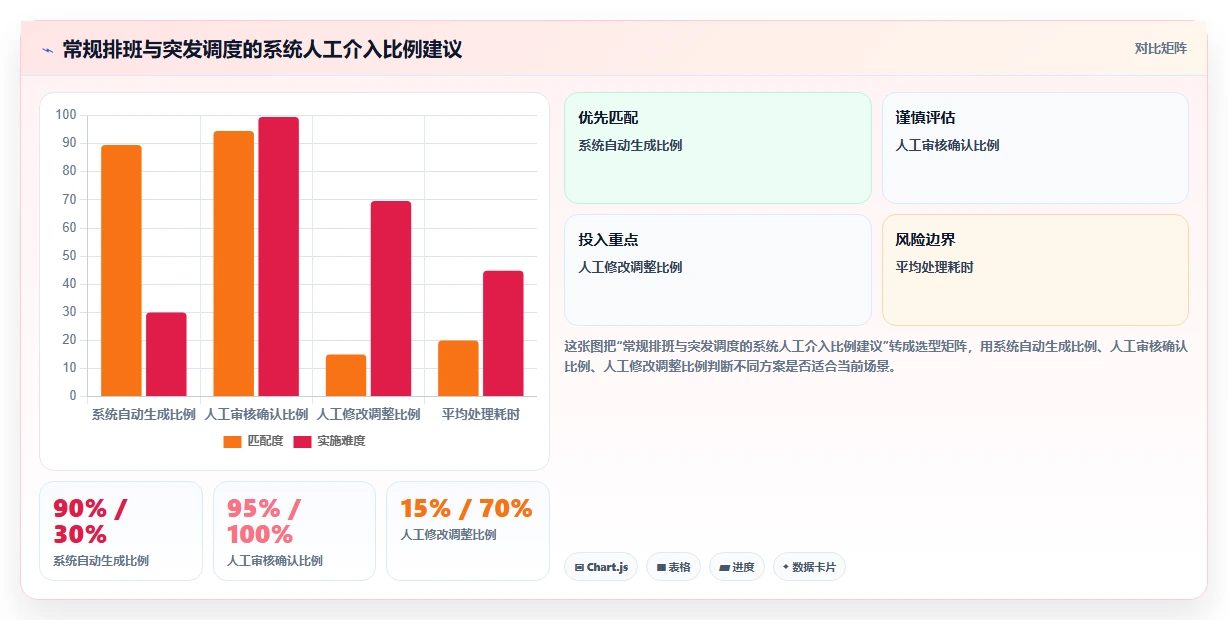The width and height of the screenshot is (1228, 620).
Task: Click the red 实施难度 legend swatch
Action: tap(302, 441)
